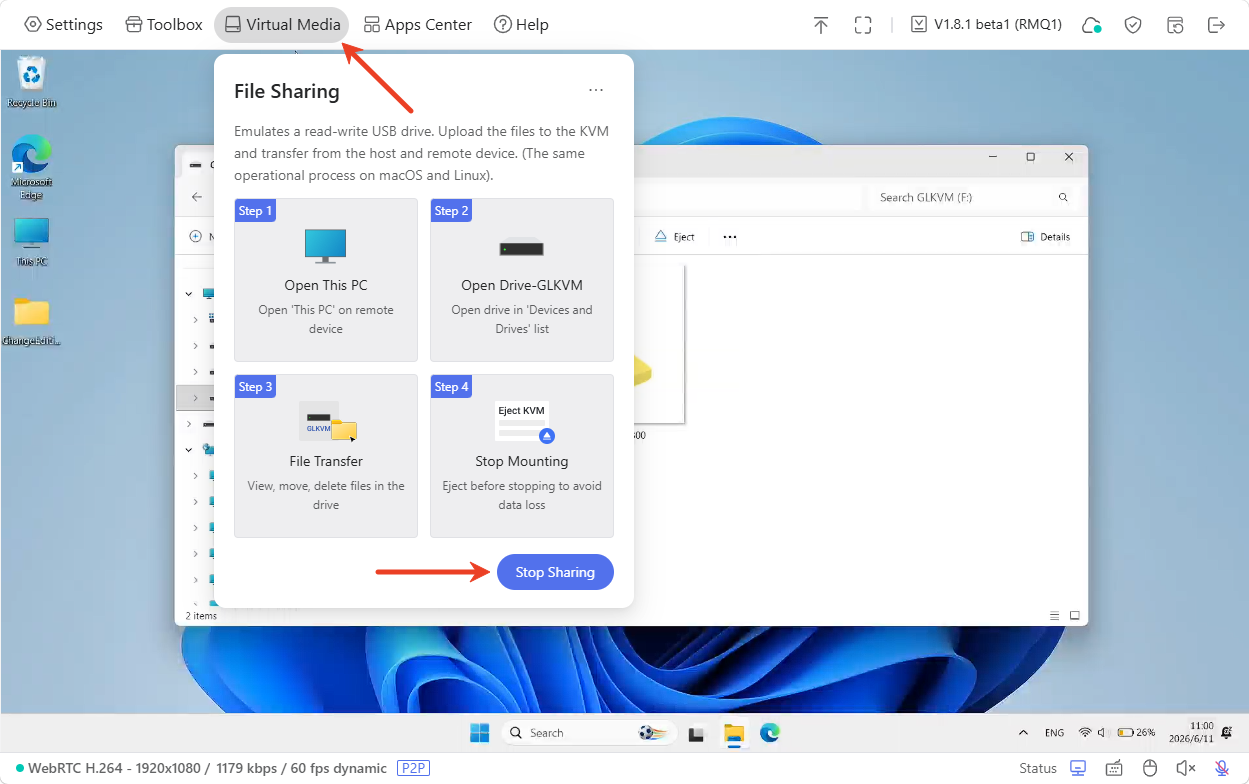Go back in the Explorer window

pos(197,197)
